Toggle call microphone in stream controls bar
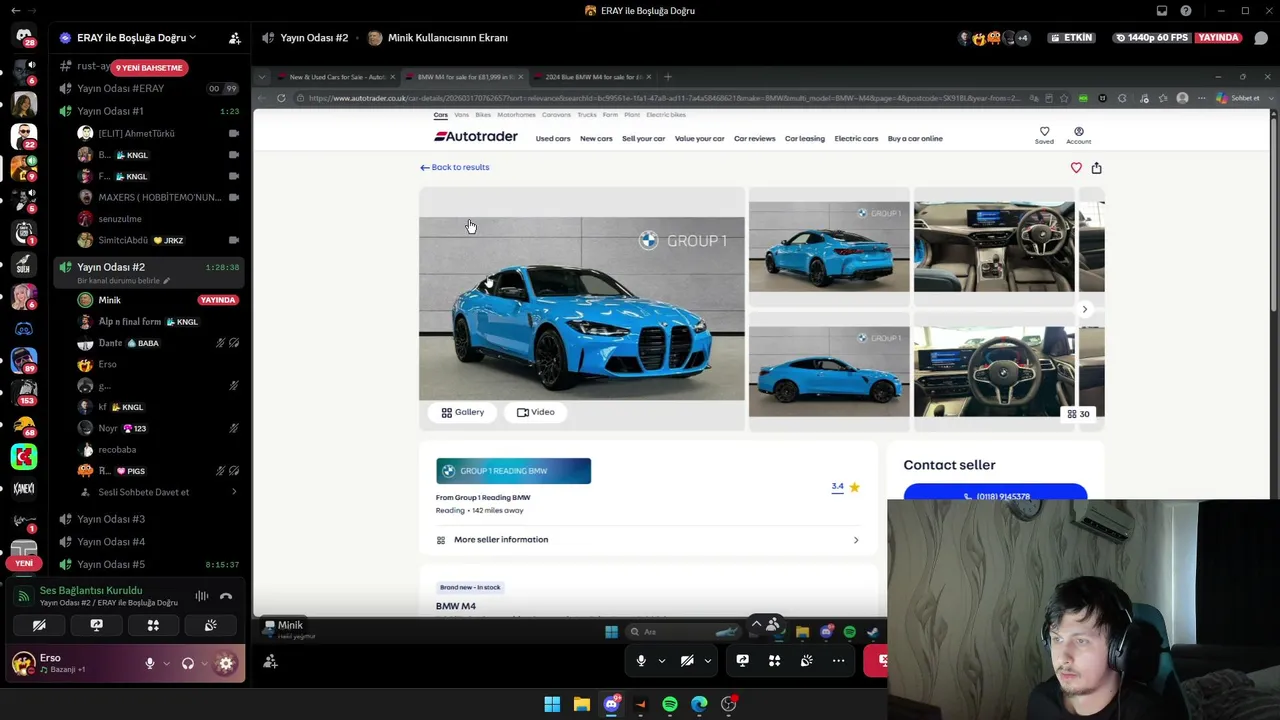 coord(641,661)
